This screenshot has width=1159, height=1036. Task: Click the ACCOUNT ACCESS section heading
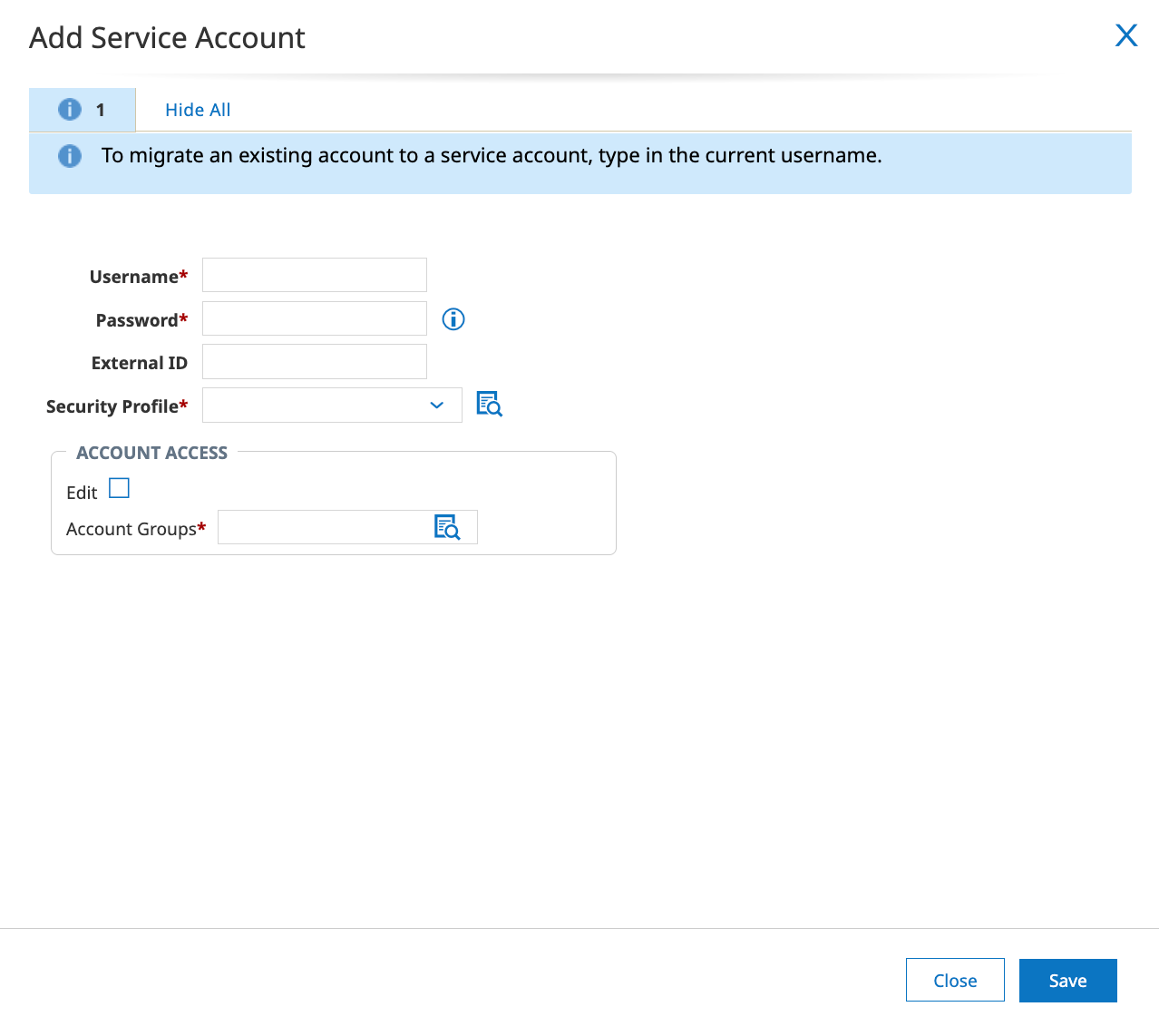(x=152, y=453)
